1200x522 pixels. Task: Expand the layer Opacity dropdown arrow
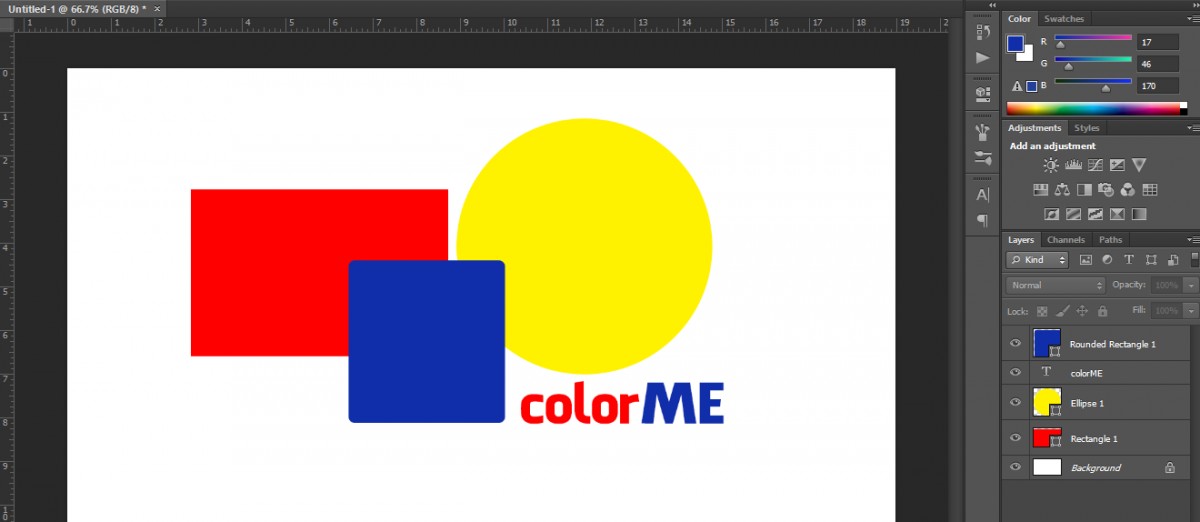tap(1190, 285)
